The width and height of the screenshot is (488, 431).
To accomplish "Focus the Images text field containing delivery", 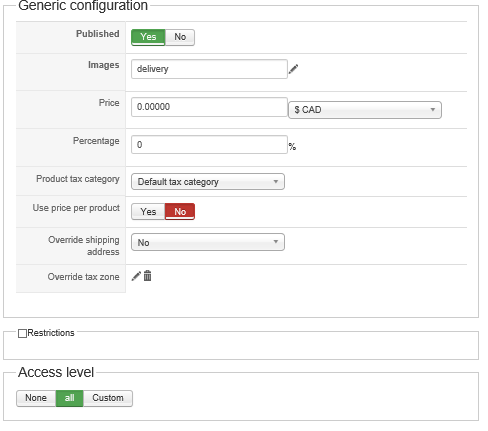I will pyautogui.click(x=209, y=69).
